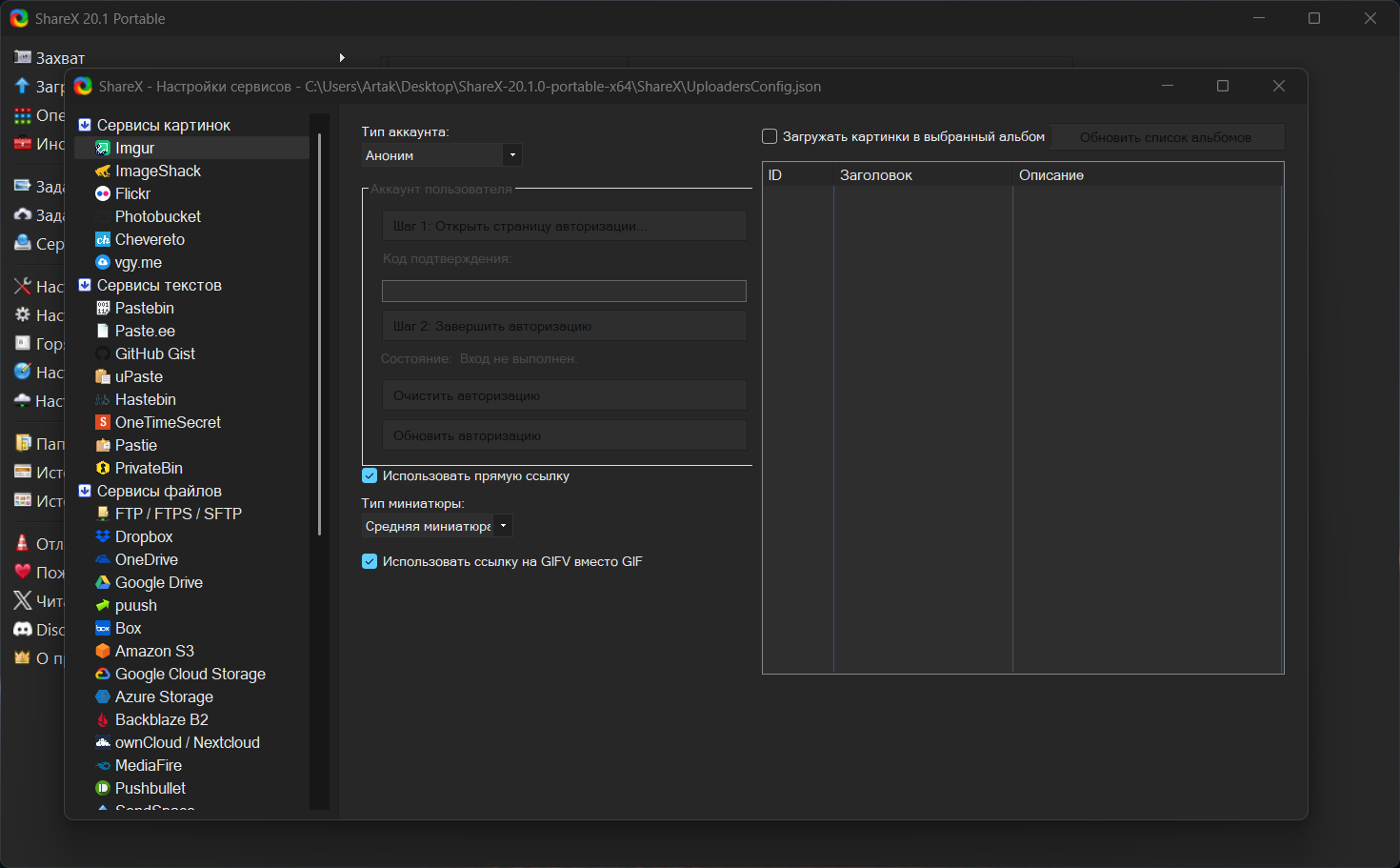Click the red heart icon in ShareX sidebar
This screenshot has width=1400, height=868.
pyautogui.click(x=23, y=572)
